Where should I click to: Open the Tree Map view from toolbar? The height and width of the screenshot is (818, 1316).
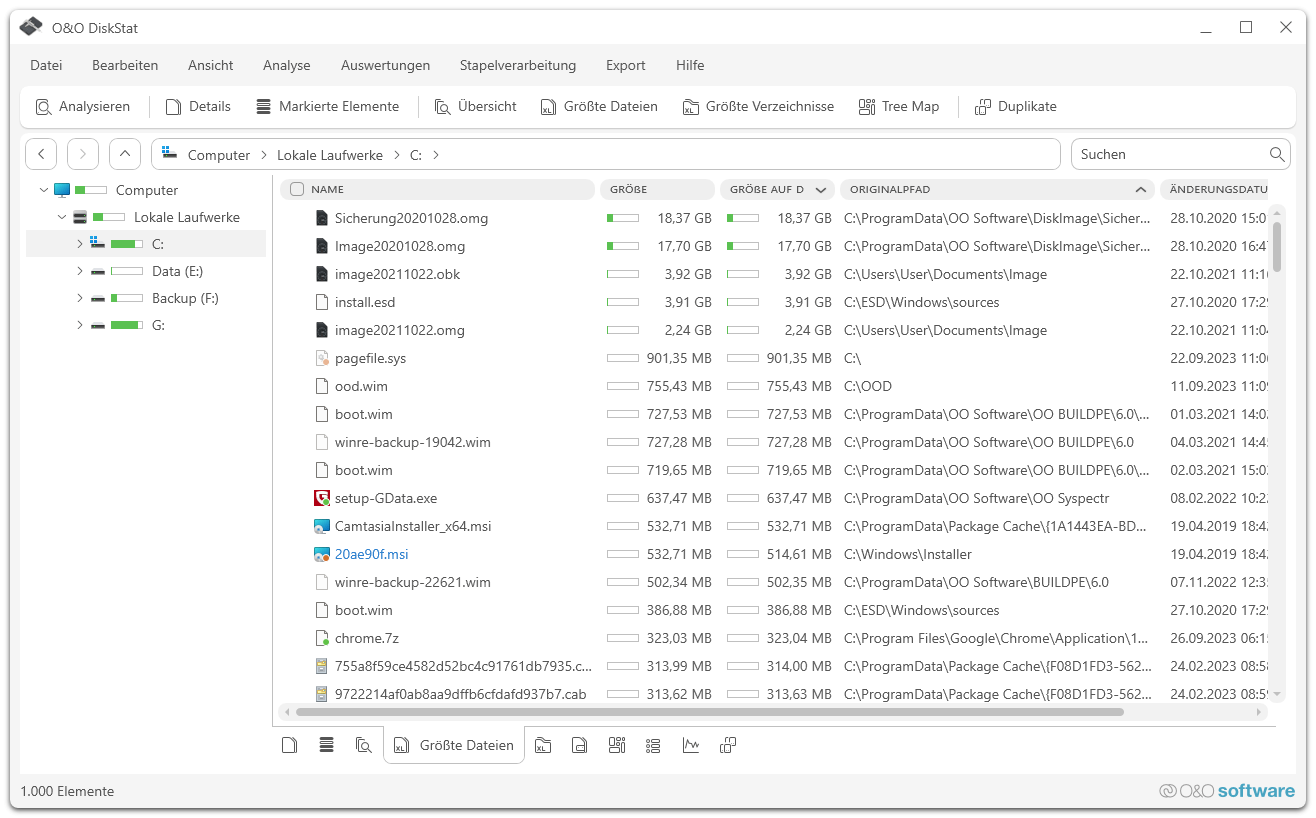pyautogui.click(x=899, y=107)
